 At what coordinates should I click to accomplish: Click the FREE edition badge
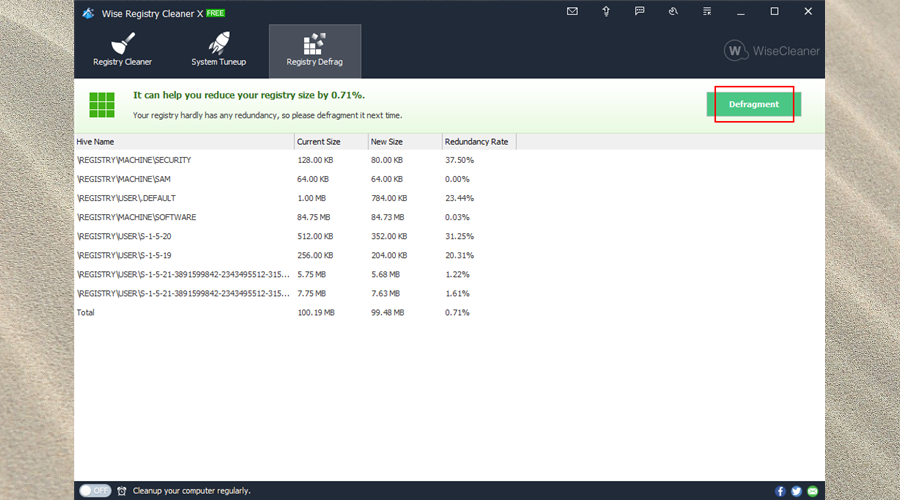coord(216,13)
